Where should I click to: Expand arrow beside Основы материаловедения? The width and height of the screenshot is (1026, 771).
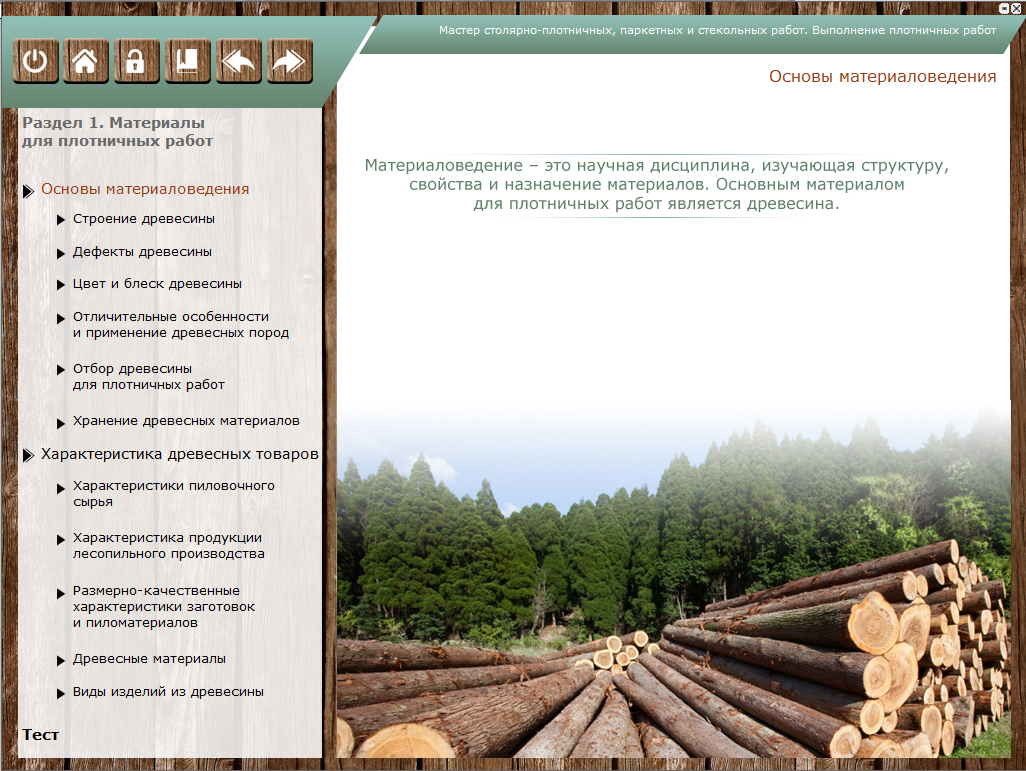pyautogui.click(x=29, y=190)
